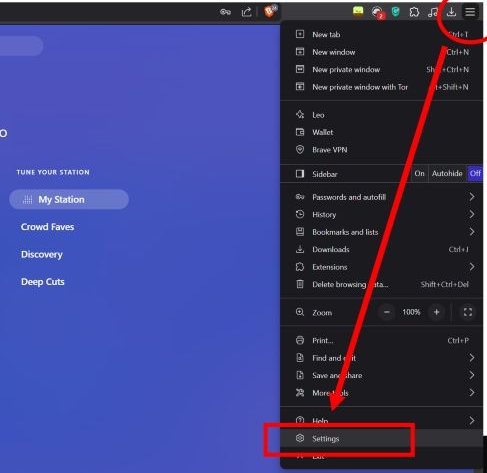Open Leo AI assistant menu item
Image resolution: width=487 pixels, height=473 pixels.
[381, 115]
